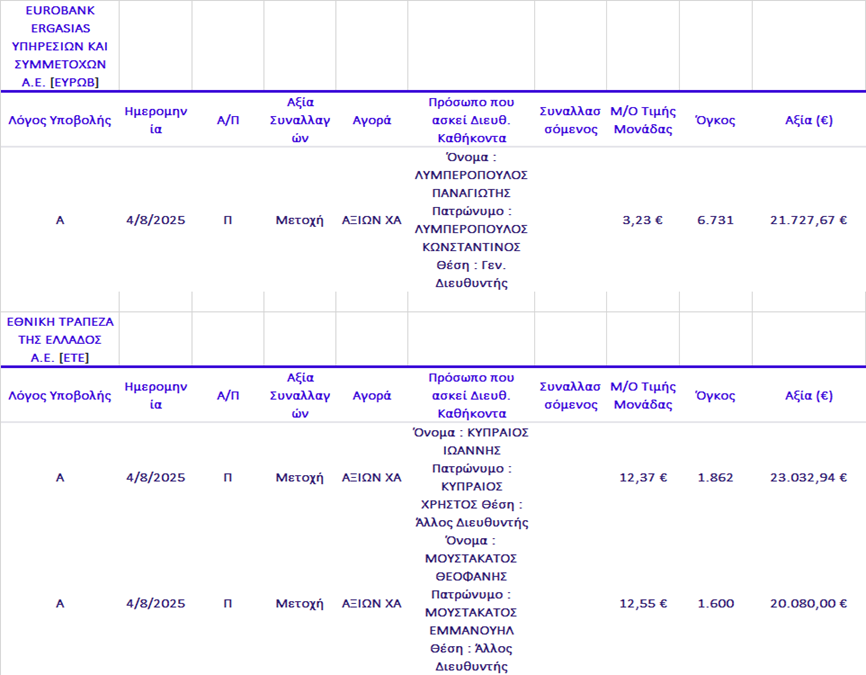The image size is (866, 675).
Task: Select the volume cell 1.862
Action: [x=715, y=477]
